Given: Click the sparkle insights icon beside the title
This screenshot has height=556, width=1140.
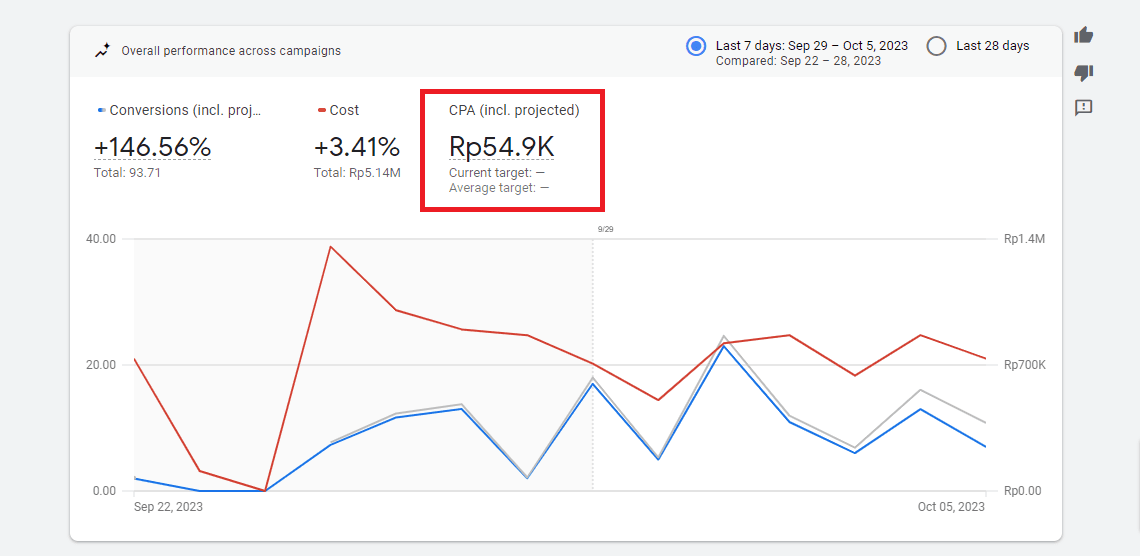Looking at the screenshot, I should pyautogui.click(x=102, y=50).
